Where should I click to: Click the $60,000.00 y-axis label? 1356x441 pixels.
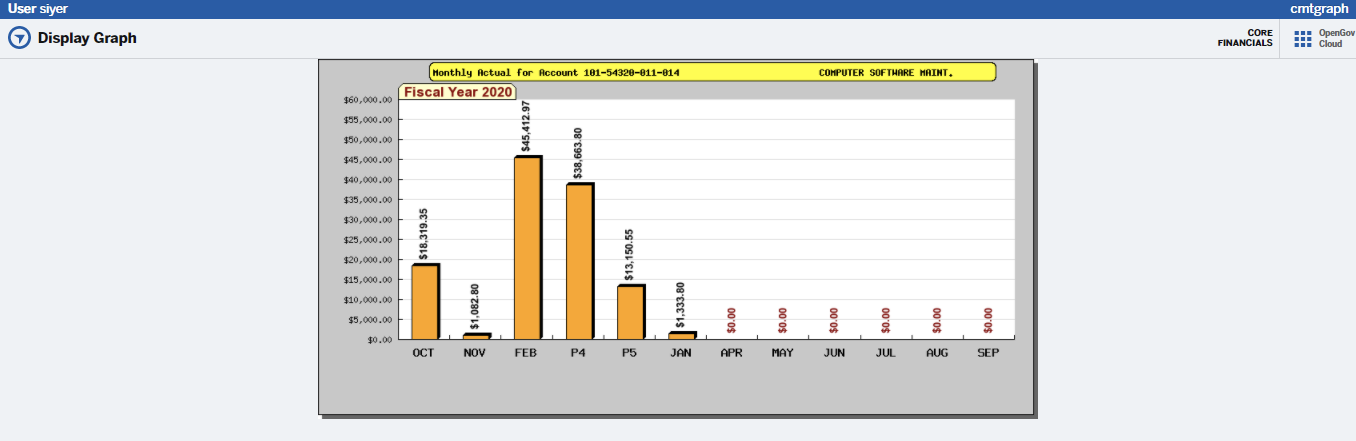[x=367, y=100]
